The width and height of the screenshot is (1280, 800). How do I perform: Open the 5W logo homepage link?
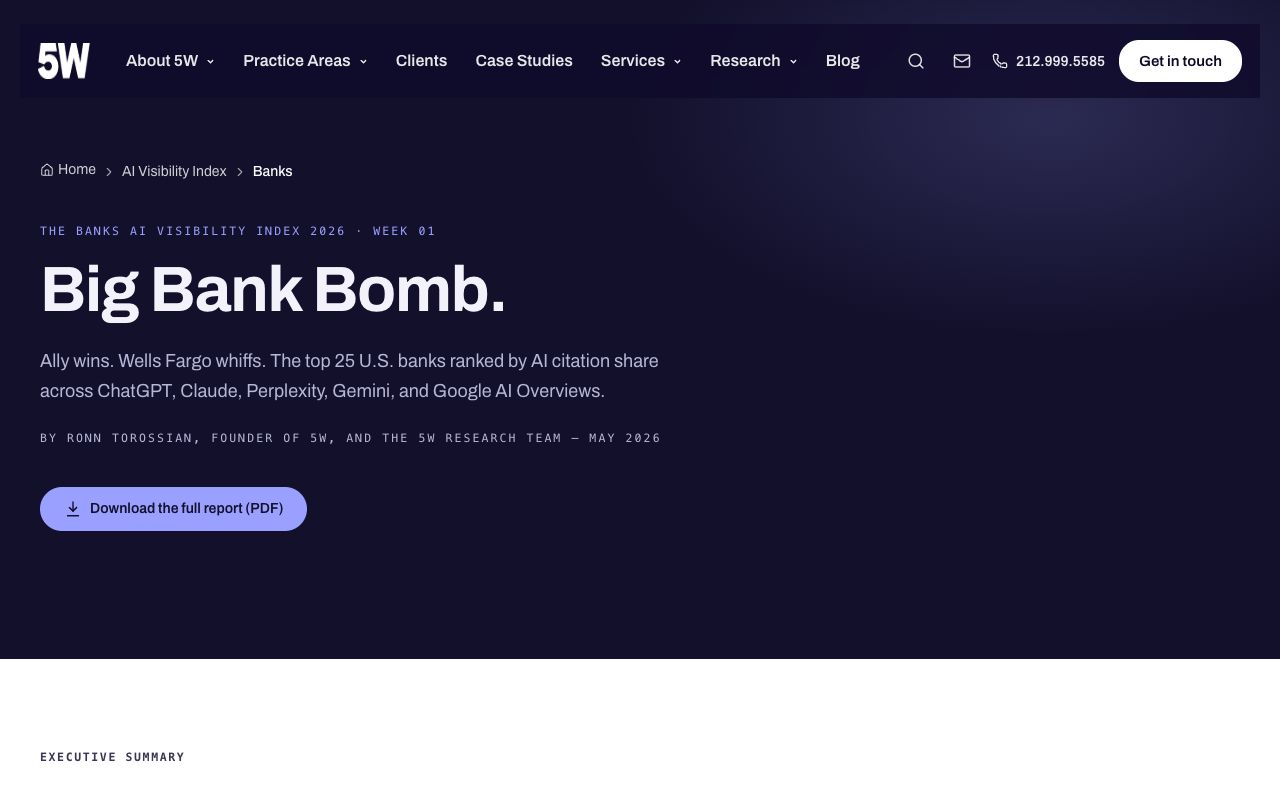click(64, 61)
